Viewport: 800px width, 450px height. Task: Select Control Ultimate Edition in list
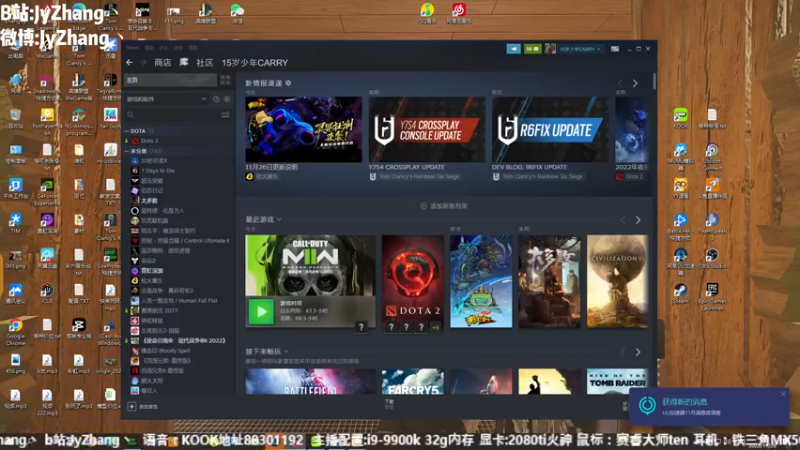click(x=179, y=240)
